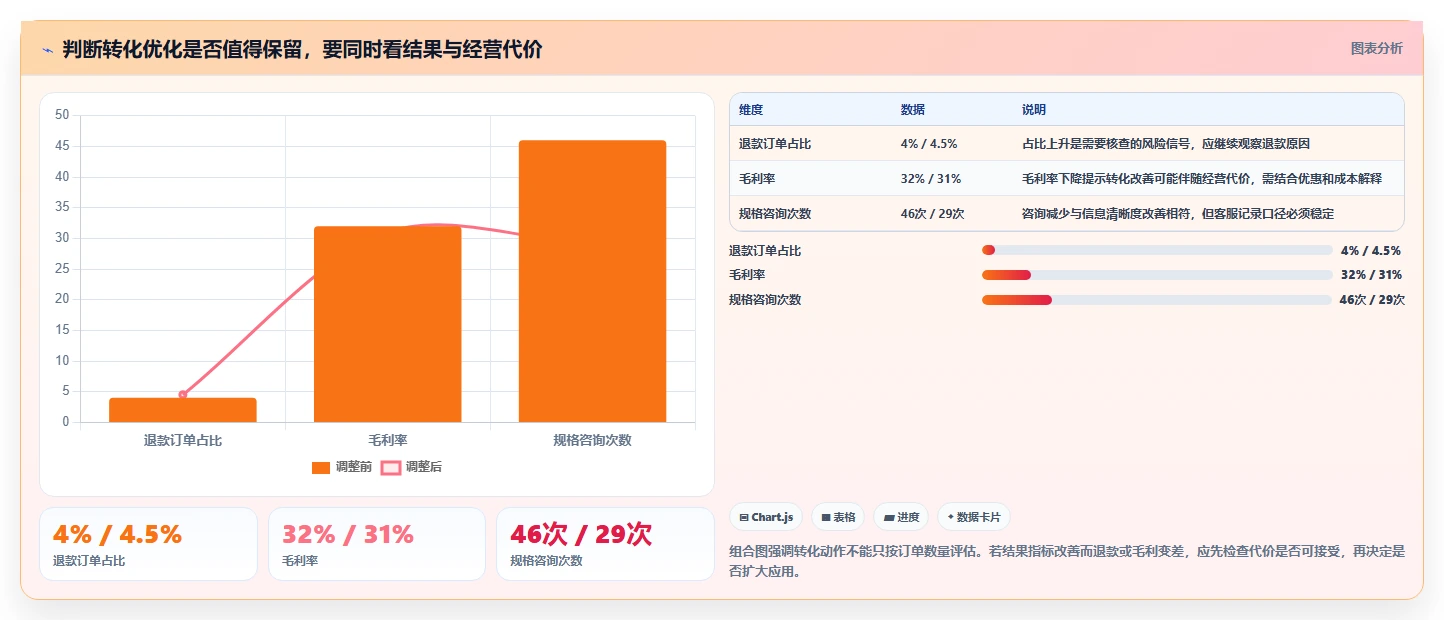
Task: Click the pink line data point
Action: [x=183, y=395]
